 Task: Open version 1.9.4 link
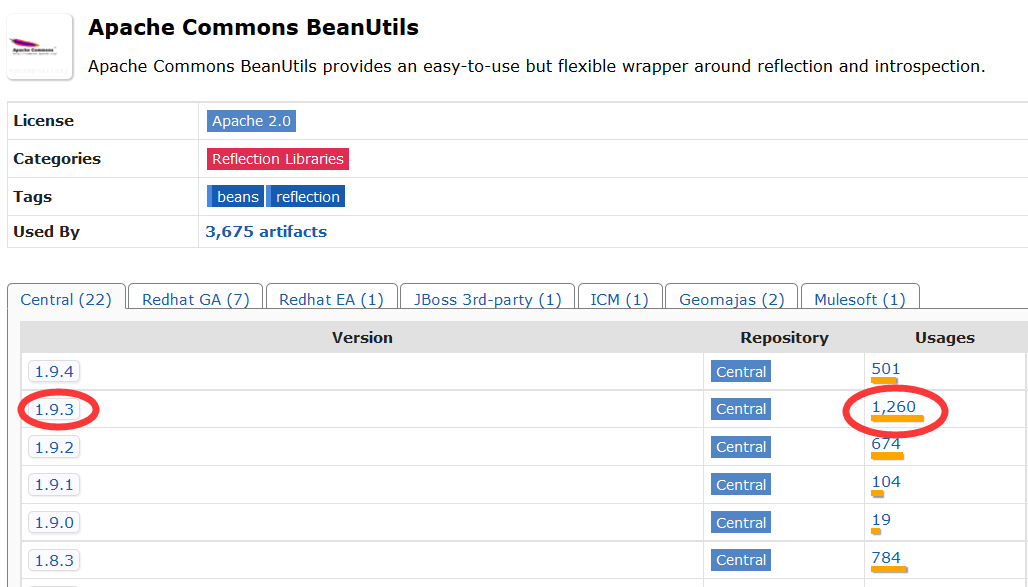pos(54,372)
